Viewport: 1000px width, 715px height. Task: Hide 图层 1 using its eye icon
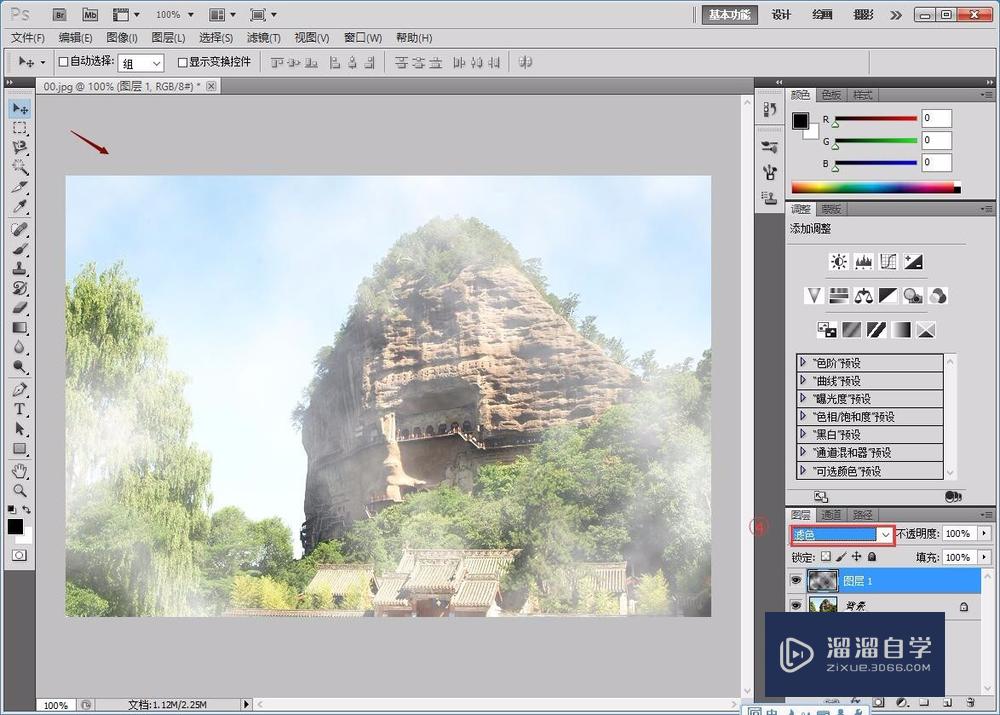(796, 580)
